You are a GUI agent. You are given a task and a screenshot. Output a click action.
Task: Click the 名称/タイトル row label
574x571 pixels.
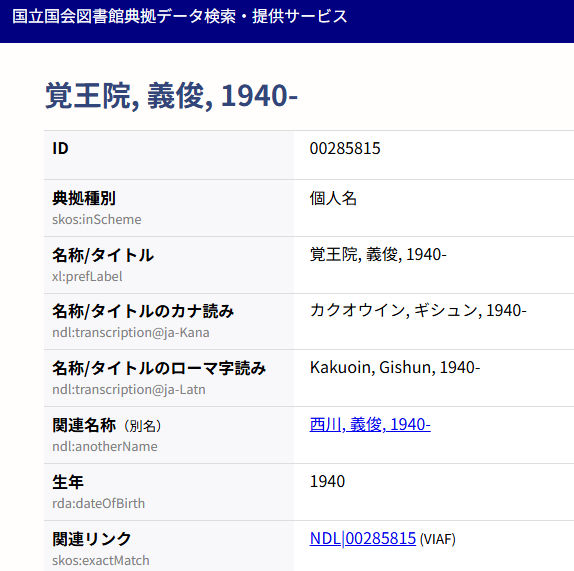(x=103, y=255)
